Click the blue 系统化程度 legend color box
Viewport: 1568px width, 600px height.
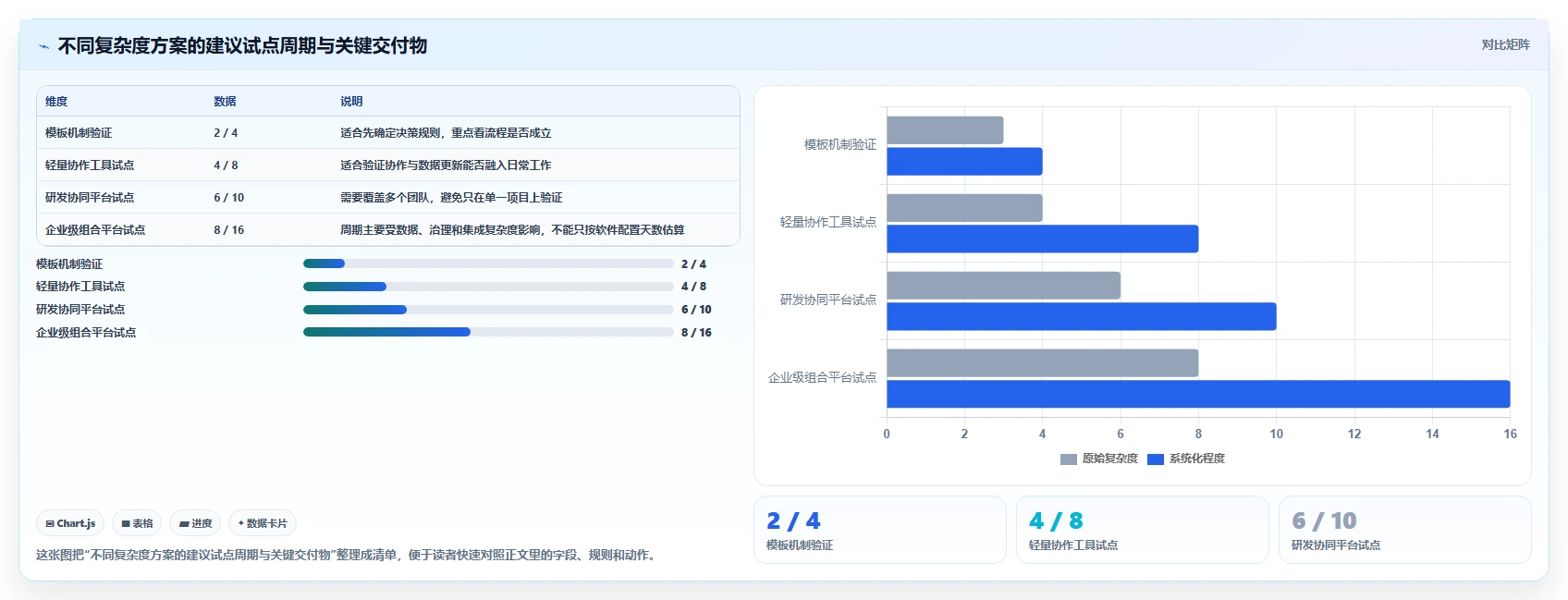pyautogui.click(x=1155, y=459)
